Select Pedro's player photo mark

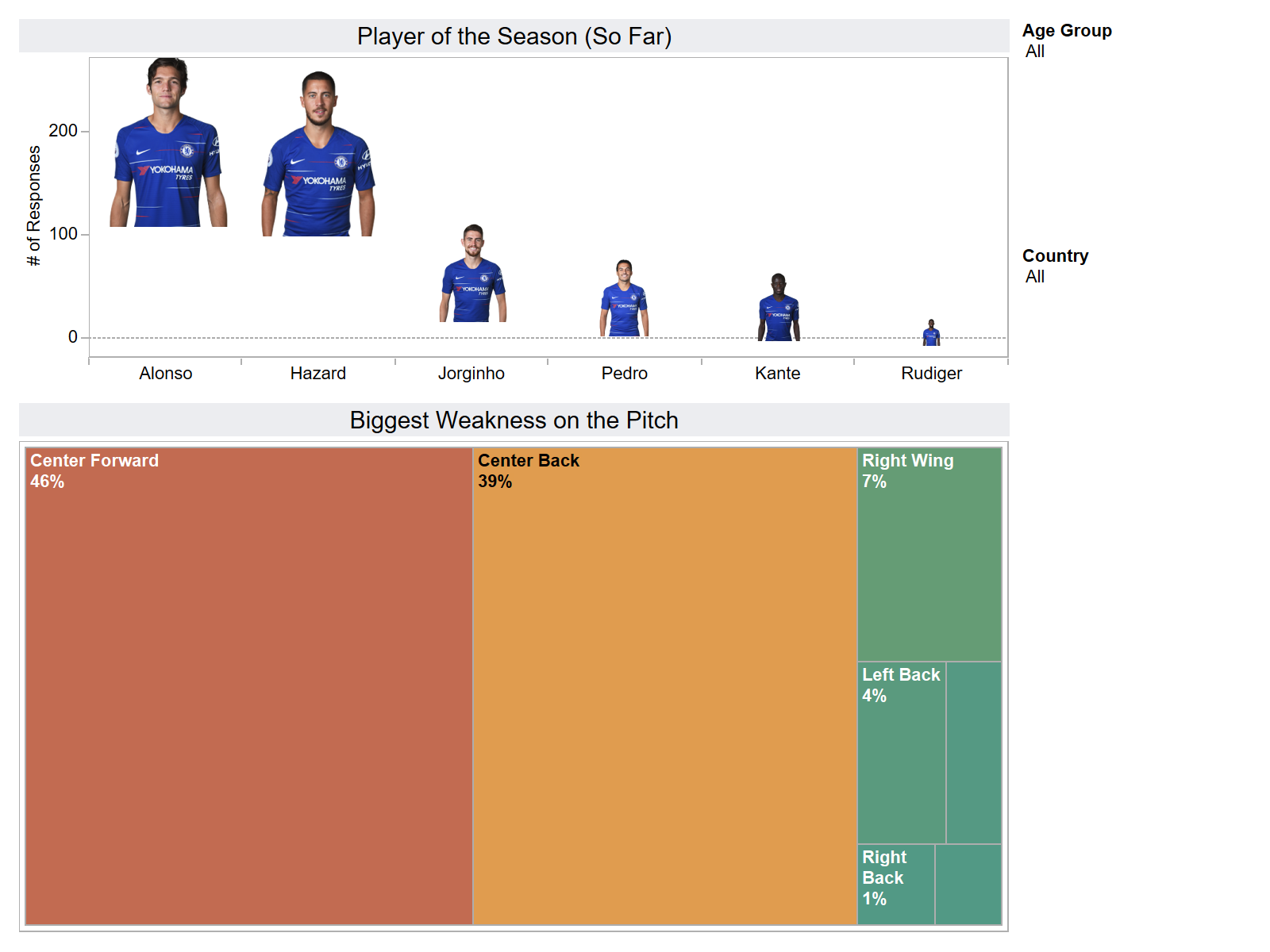(x=624, y=299)
